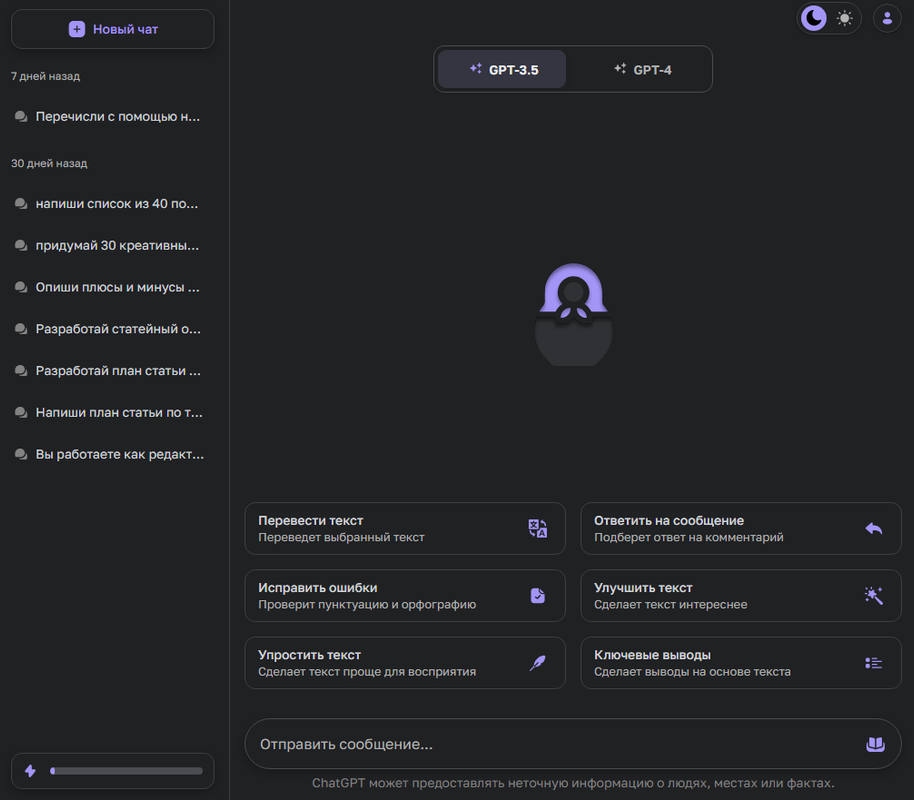Click magic wand icon in 'Улучшить текст'
The image size is (914, 800).
(x=874, y=595)
